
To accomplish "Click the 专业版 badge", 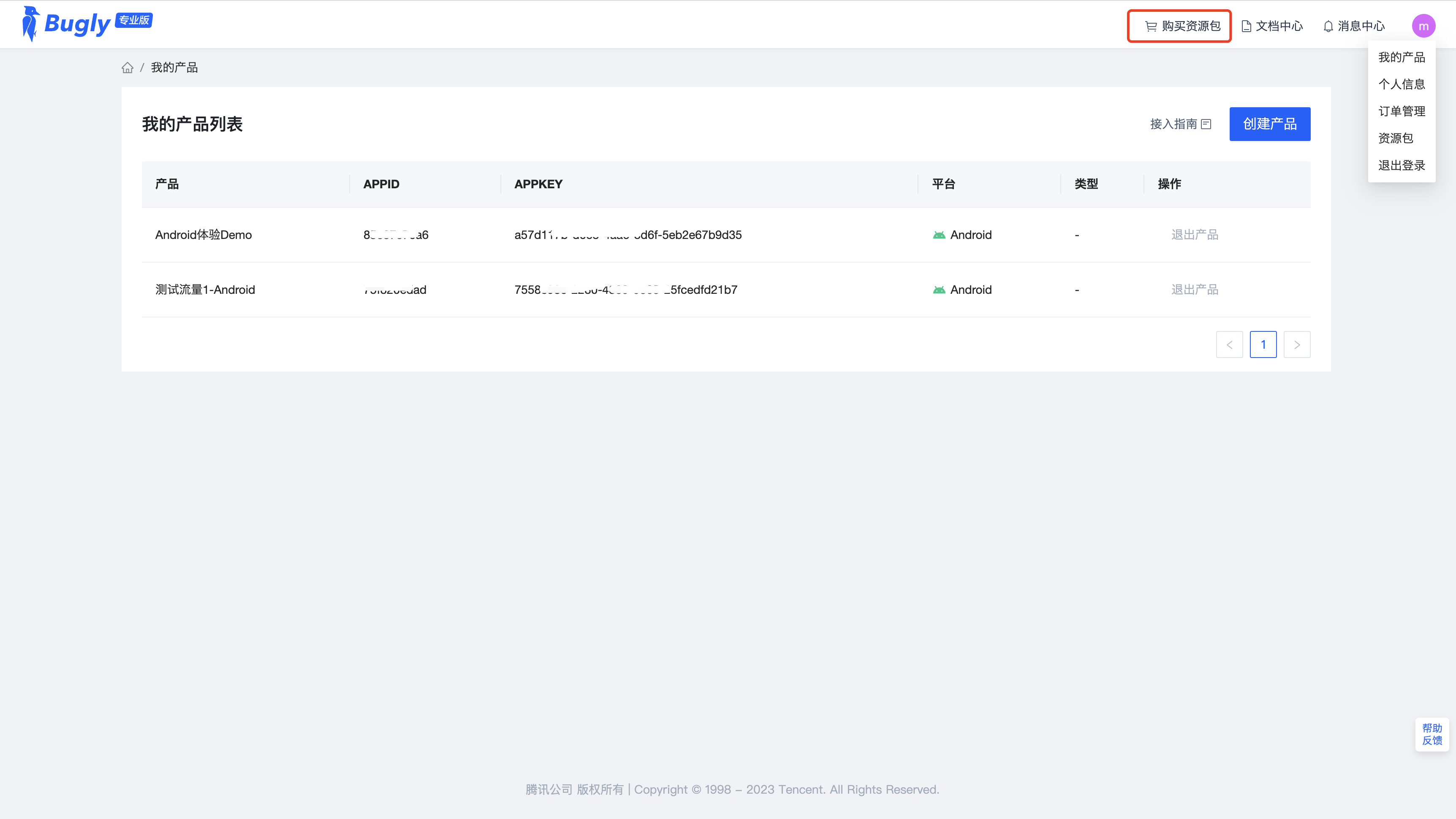I will click(134, 20).
